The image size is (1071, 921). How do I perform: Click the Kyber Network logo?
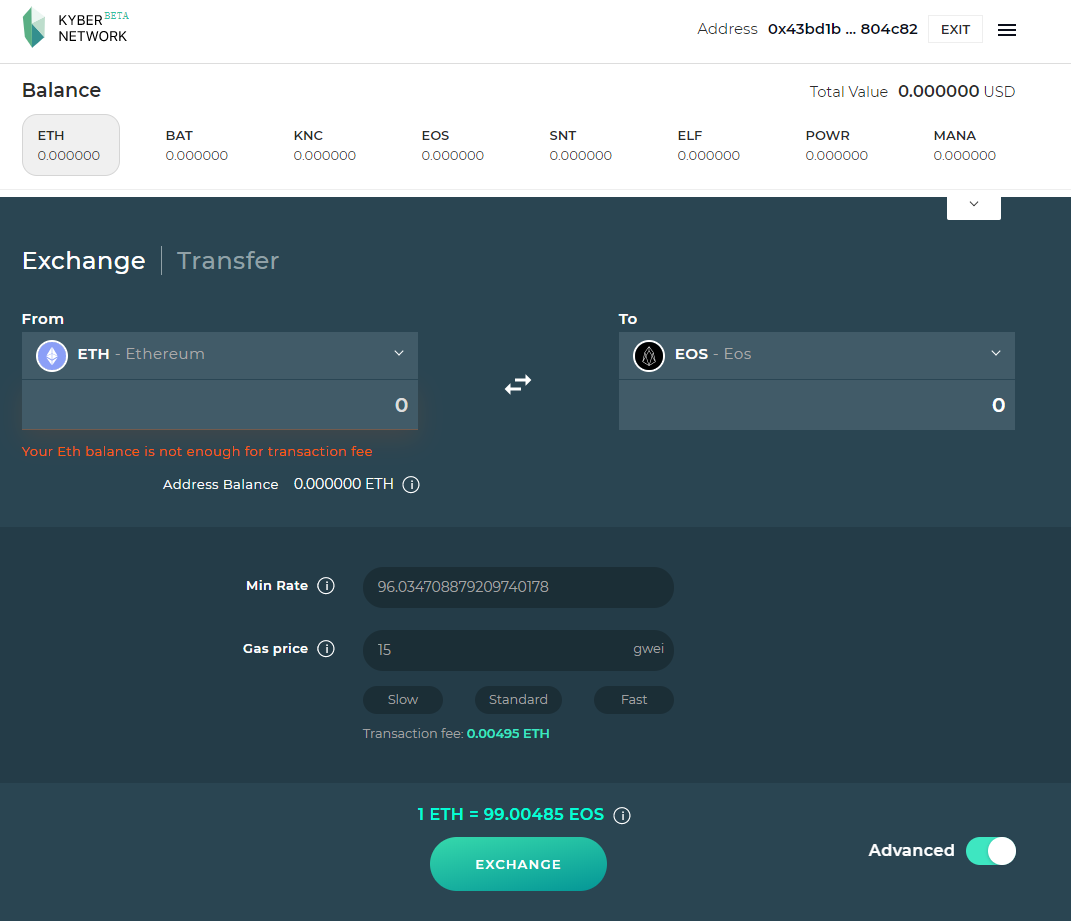point(75,27)
